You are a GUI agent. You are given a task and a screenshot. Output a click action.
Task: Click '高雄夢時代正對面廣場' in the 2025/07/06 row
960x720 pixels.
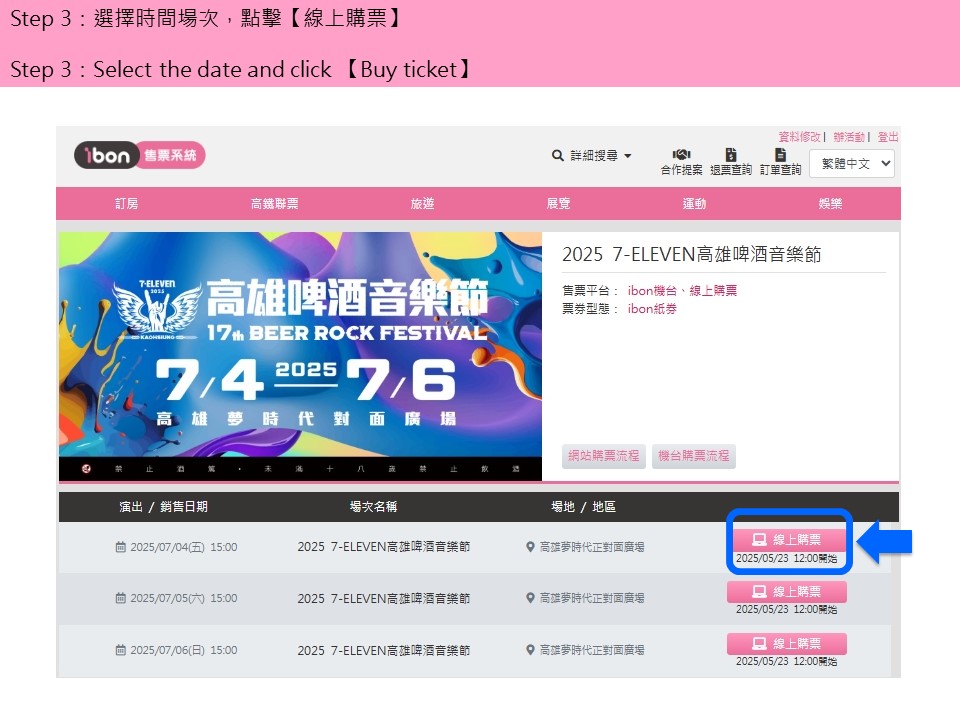(x=592, y=650)
